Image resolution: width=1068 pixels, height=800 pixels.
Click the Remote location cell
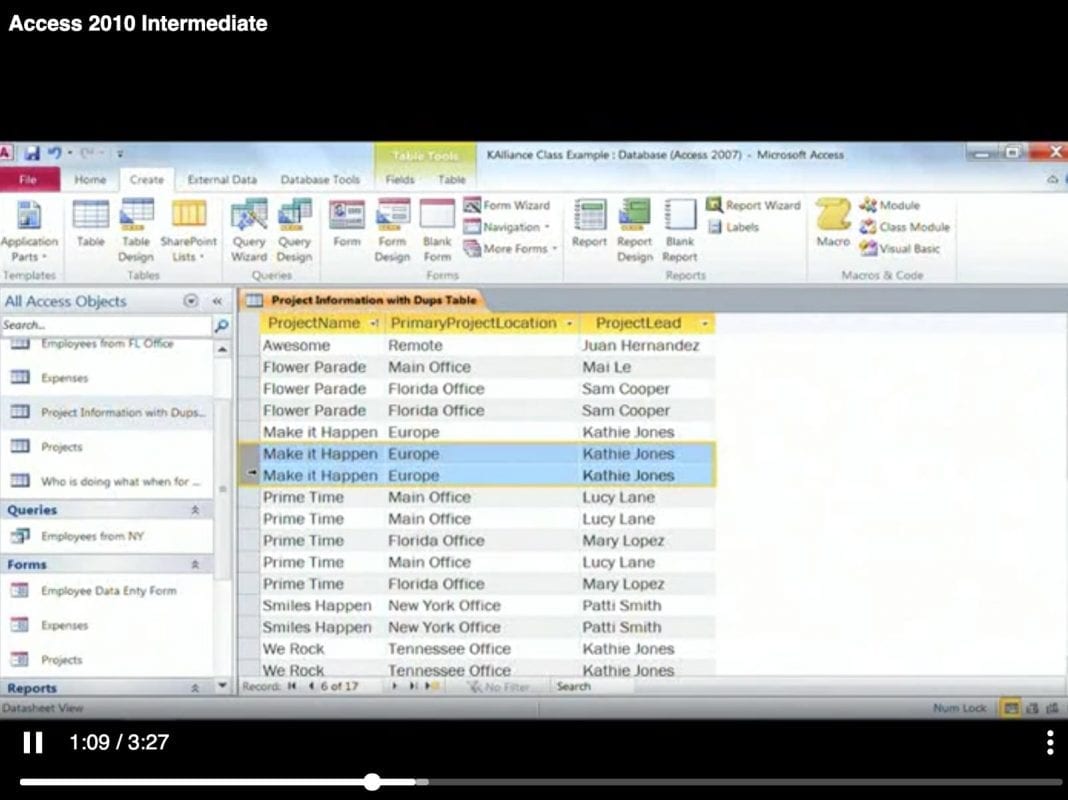(482, 346)
